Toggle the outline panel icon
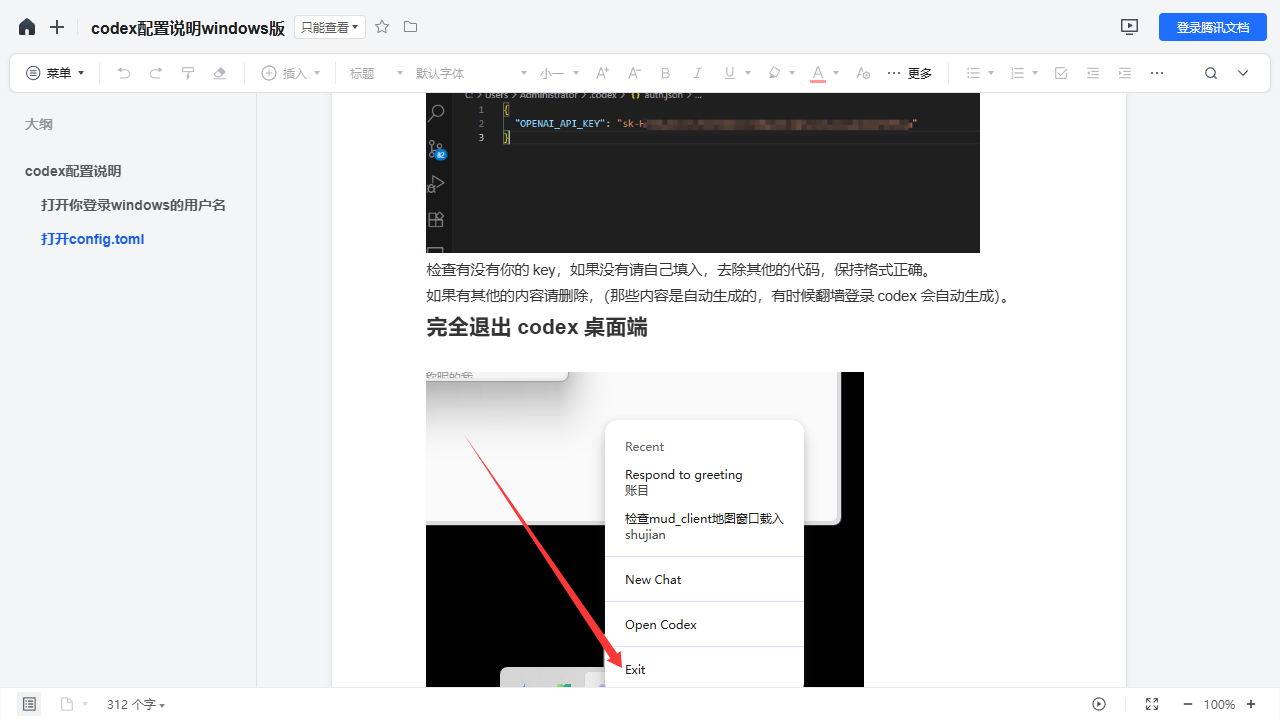 29,704
